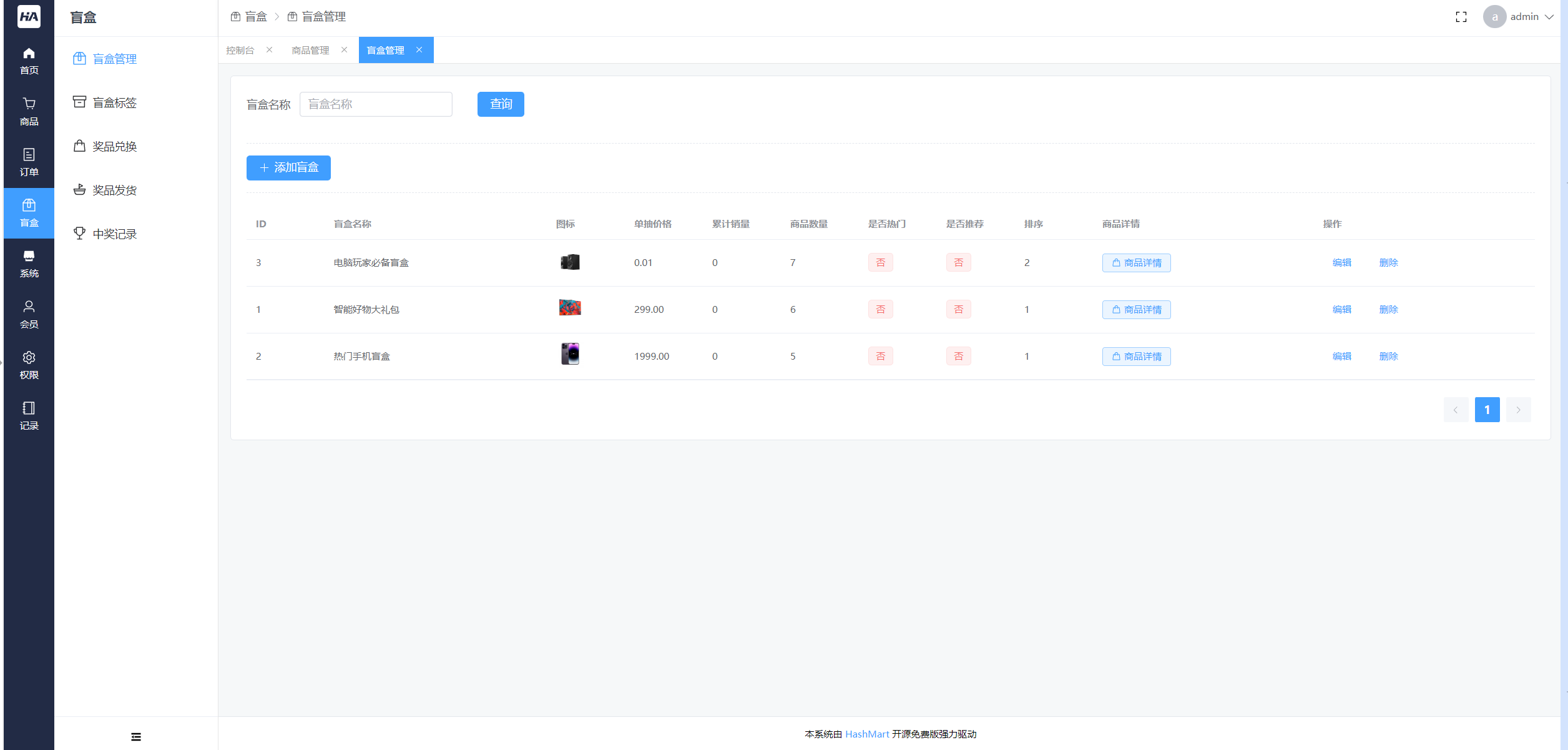Open the 记录 logs section
This screenshot has height=750, width=1568.
click(29, 416)
